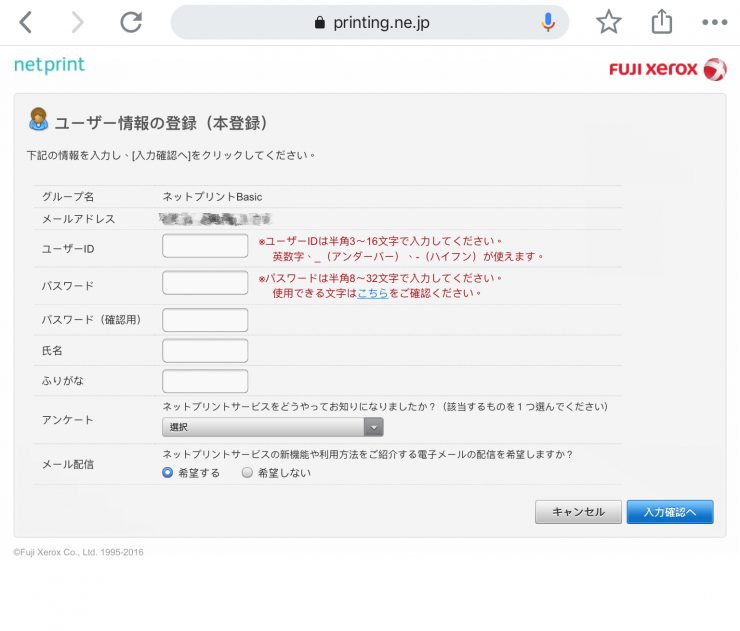The height and width of the screenshot is (631, 740).
Task: Tap the browser forward arrow
Action: coord(77,22)
